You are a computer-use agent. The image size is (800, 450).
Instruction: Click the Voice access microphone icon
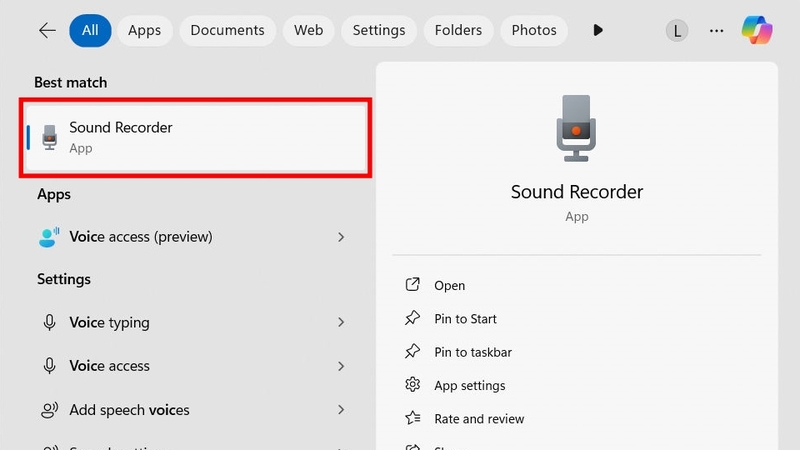tap(49, 366)
